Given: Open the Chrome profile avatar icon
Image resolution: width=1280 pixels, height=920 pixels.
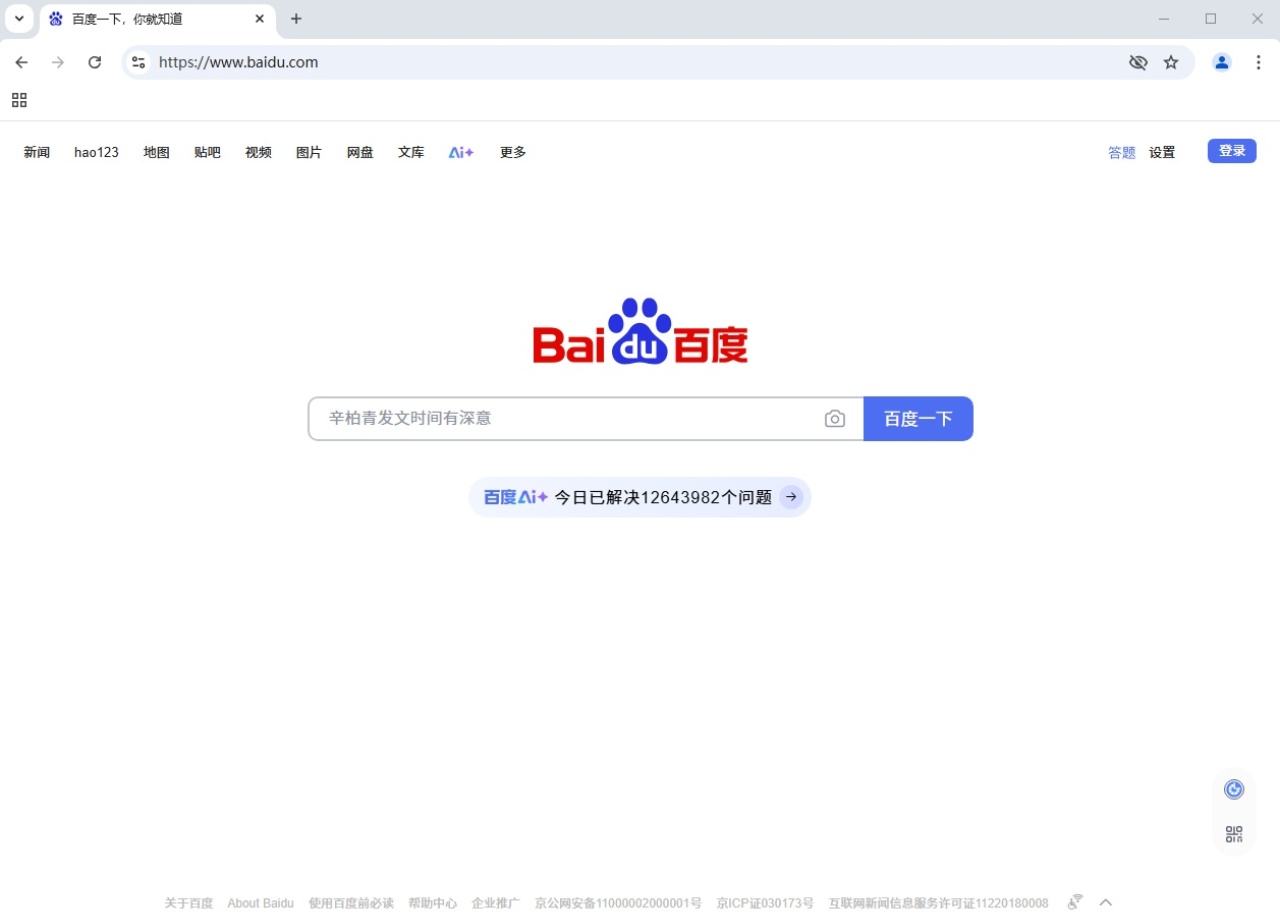Looking at the screenshot, I should tap(1222, 62).
